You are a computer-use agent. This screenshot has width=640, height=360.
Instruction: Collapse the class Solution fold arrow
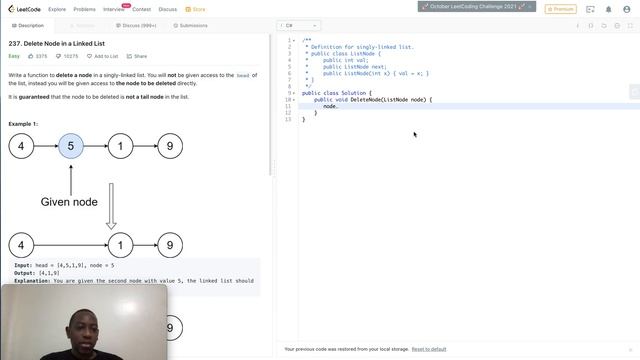[x=294, y=93]
